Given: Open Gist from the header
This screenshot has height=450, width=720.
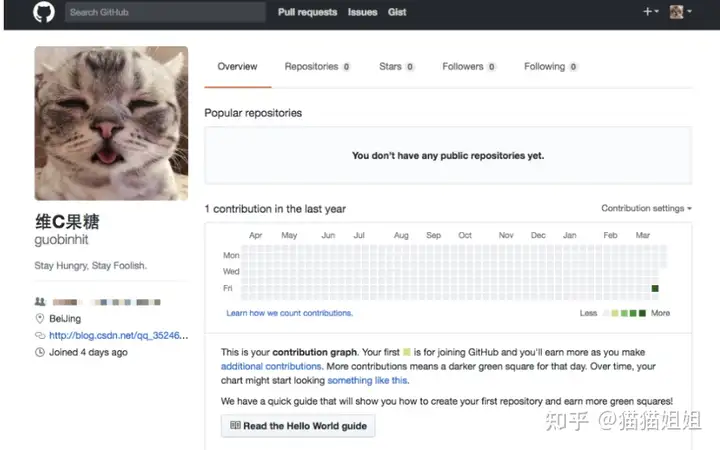Looking at the screenshot, I should 397,12.
